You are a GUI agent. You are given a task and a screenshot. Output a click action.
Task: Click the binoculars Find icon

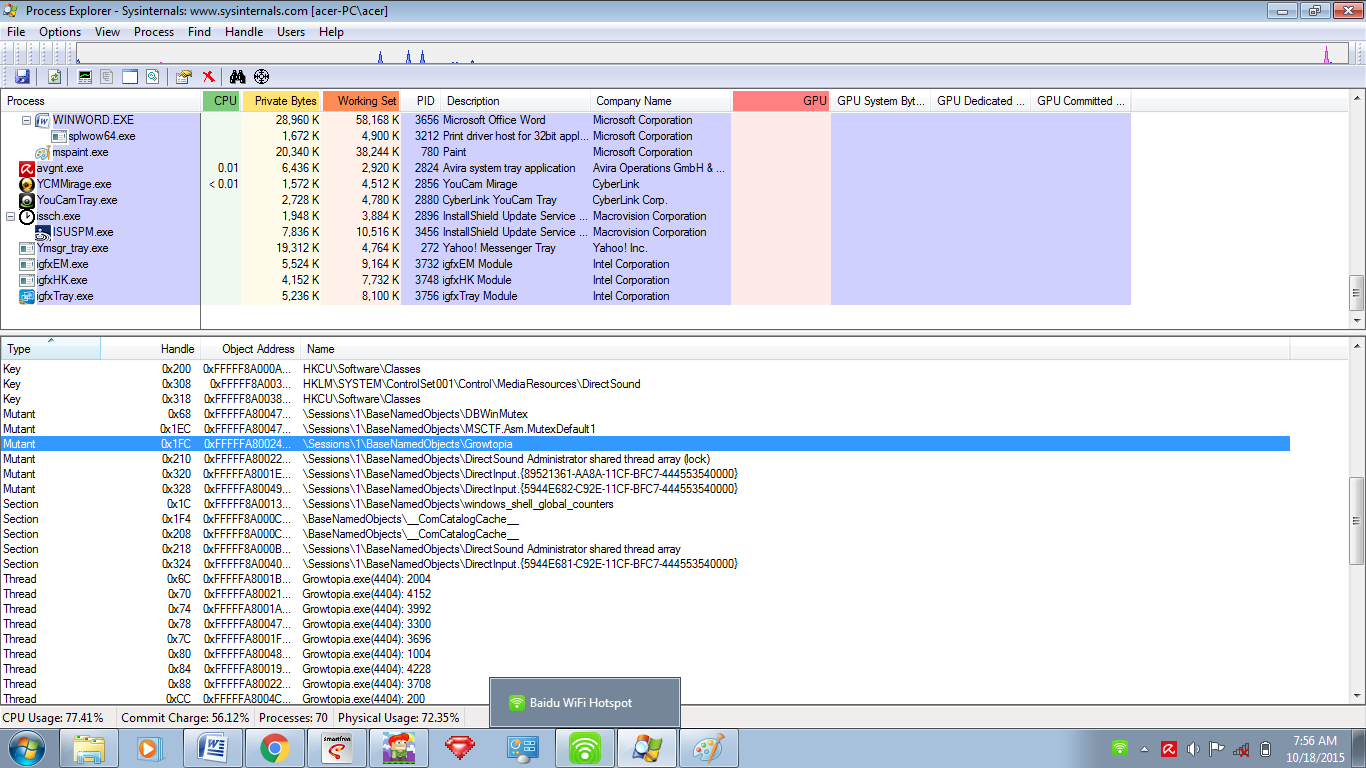tap(238, 76)
